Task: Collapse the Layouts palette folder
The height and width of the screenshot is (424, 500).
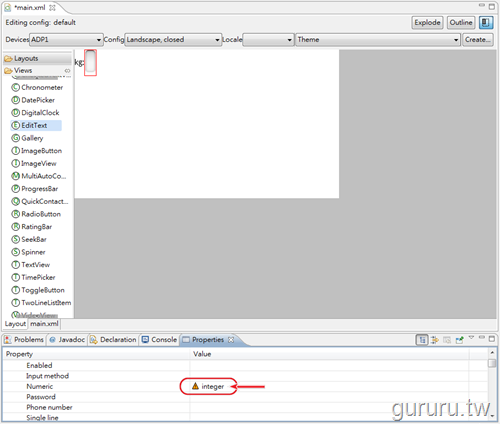Action: pyautogui.click(x=37, y=58)
